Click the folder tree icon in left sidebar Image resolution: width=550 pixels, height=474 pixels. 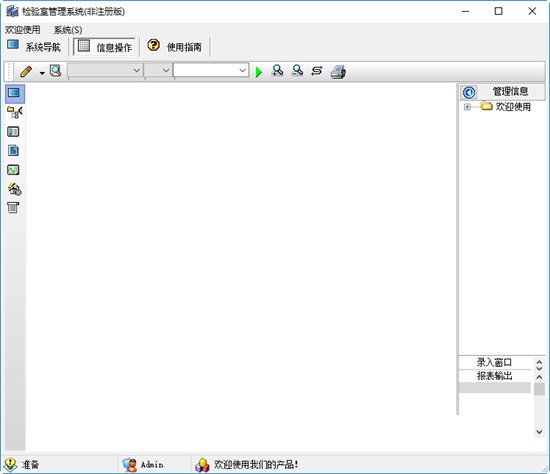(14, 112)
